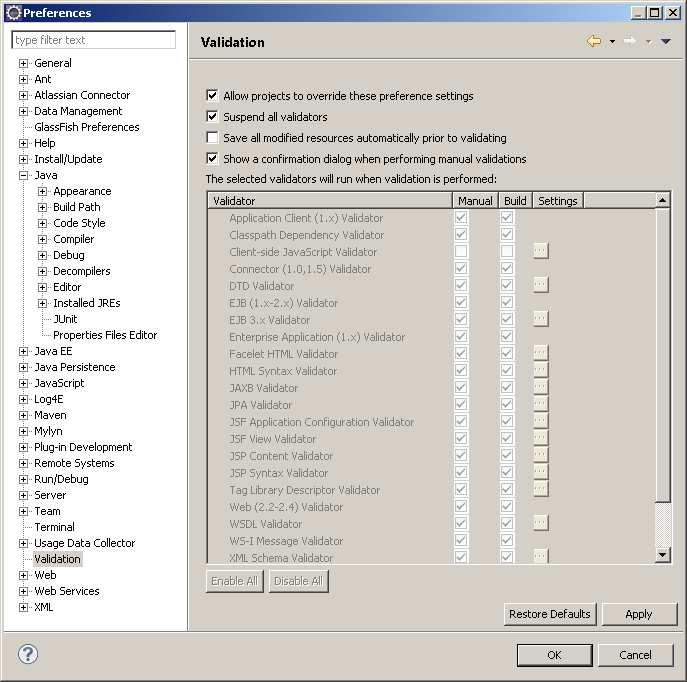The width and height of the screenshot is (687, 682).
Task: Select the Server preferences node
Action: [50, 495]
